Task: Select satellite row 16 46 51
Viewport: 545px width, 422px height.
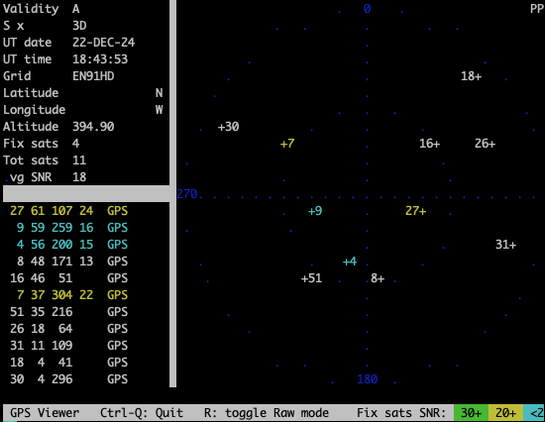Action: (x=69, y=278)
